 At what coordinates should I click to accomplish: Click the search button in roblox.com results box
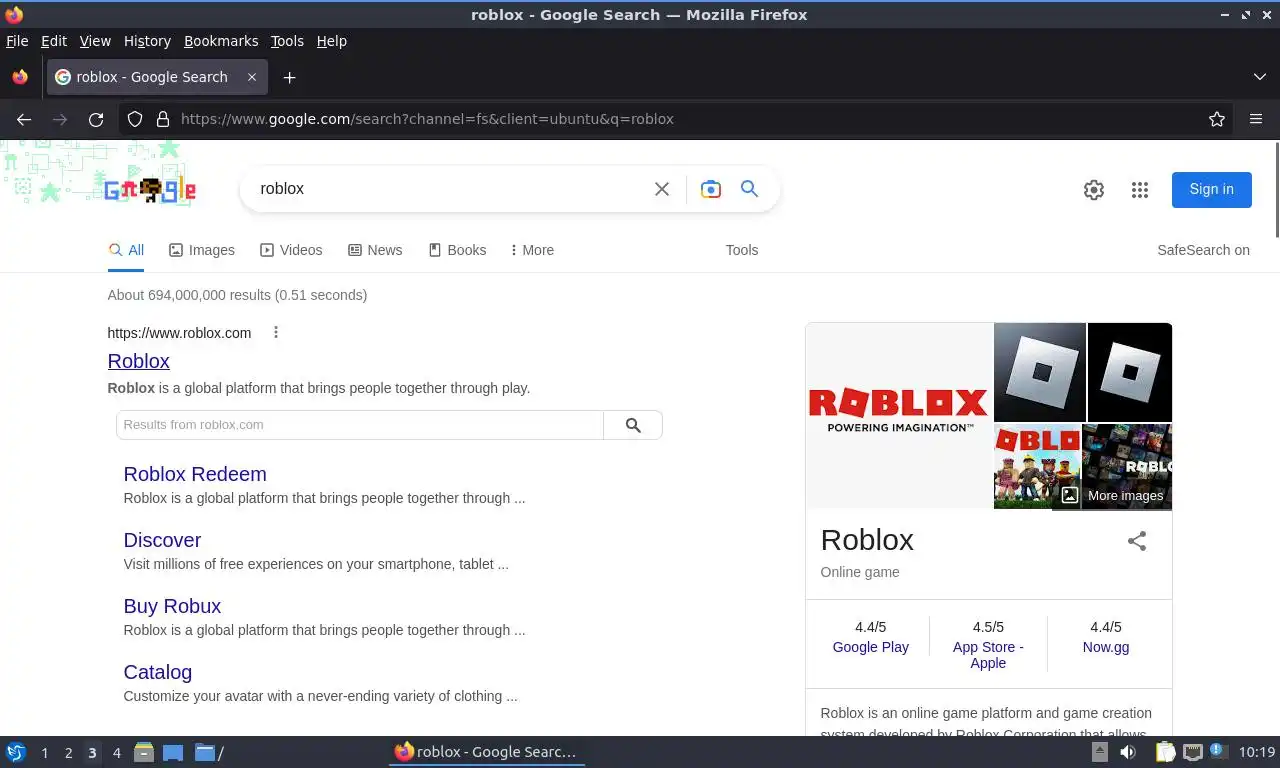(633, 425)
